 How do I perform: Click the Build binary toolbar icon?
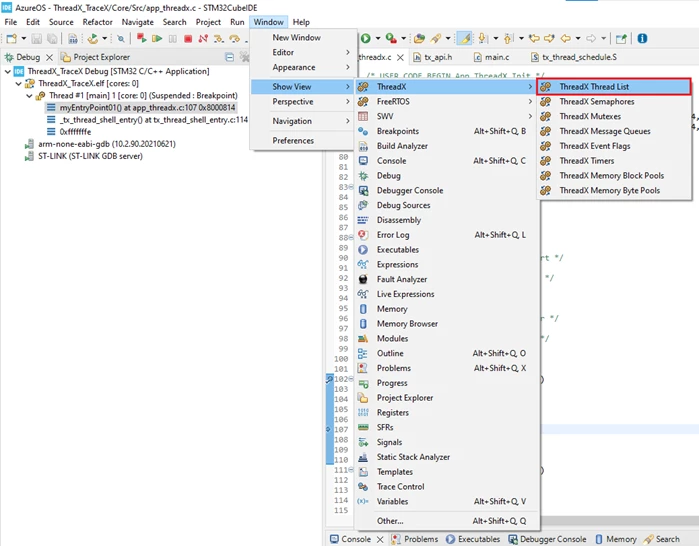[72, 39]
